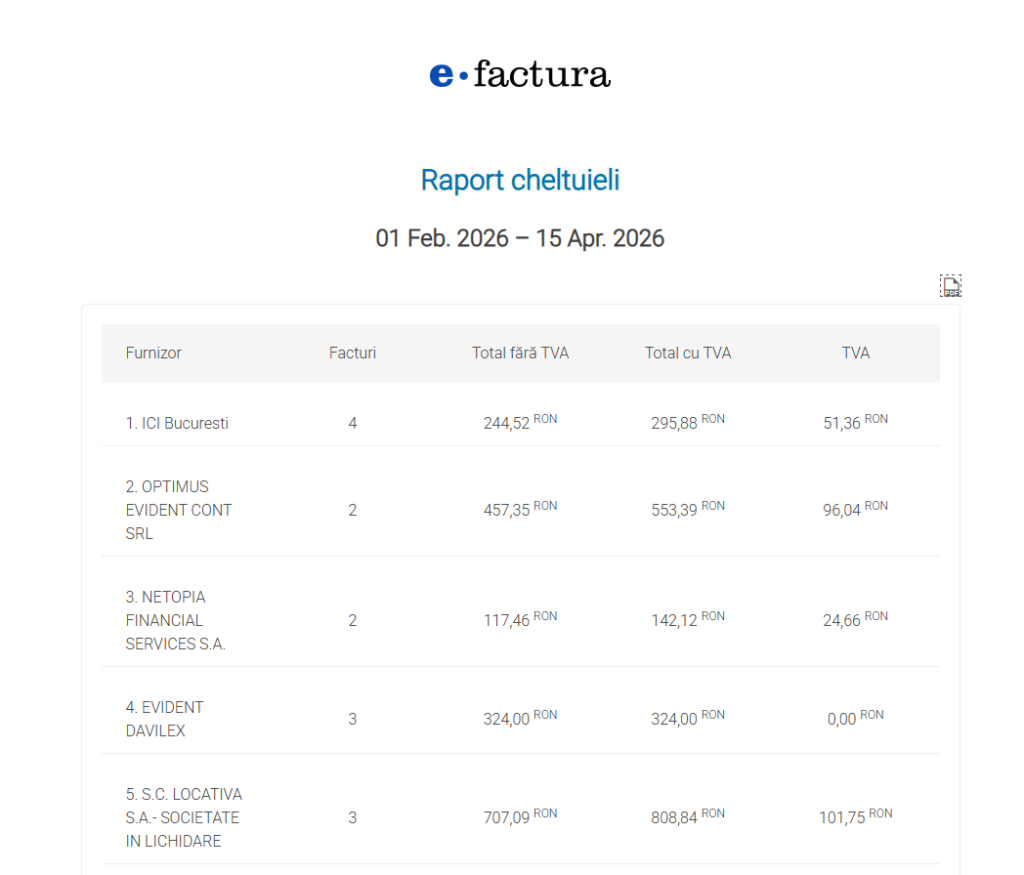This screenshot has width=1024, height=875.
Task: Click the invoice count 4 for ICI Bucuresti
Action: pos(352,423)
